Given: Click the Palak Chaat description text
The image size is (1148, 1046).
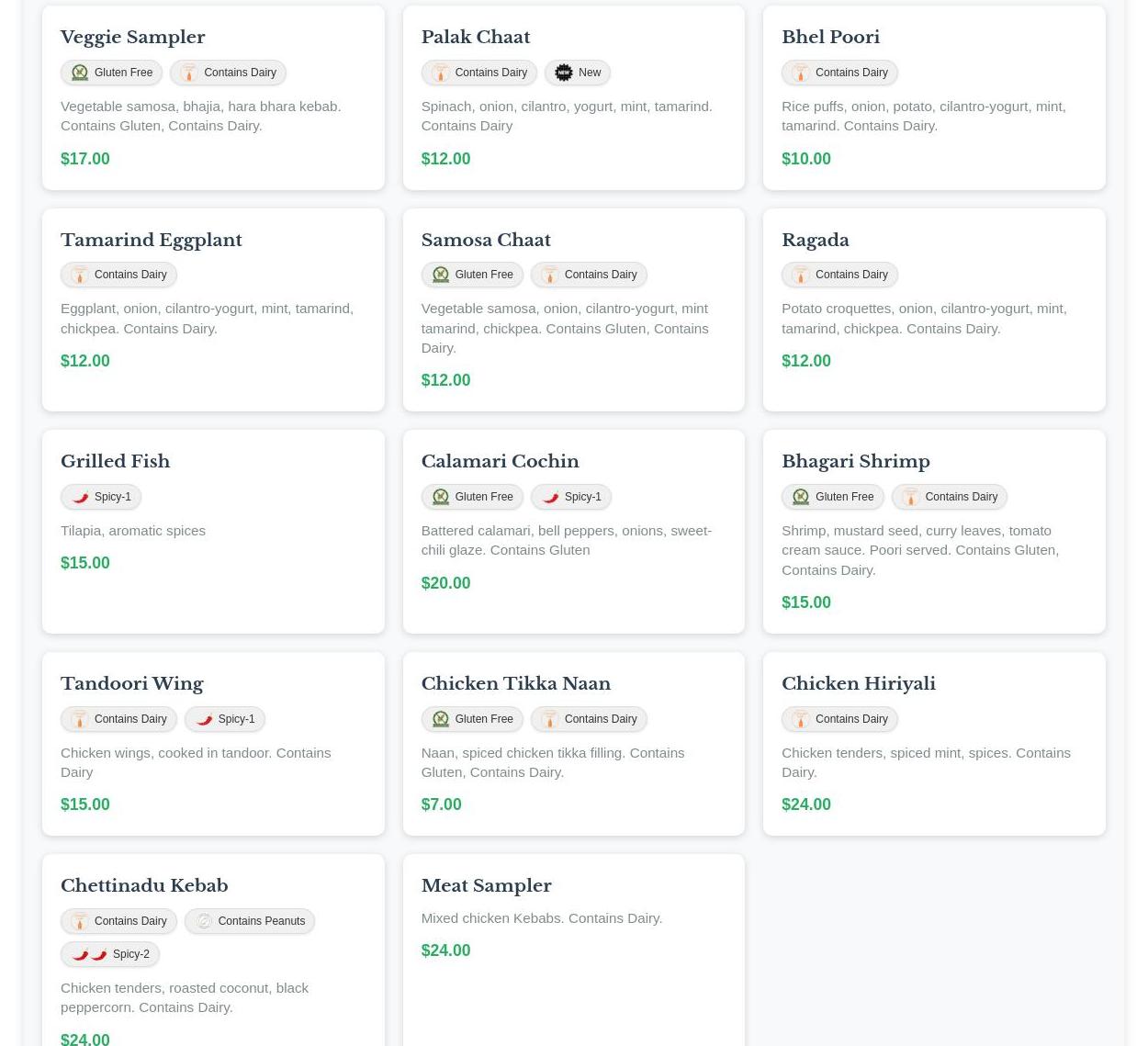Looking at the screenshot, I should (x=566, y=116).
